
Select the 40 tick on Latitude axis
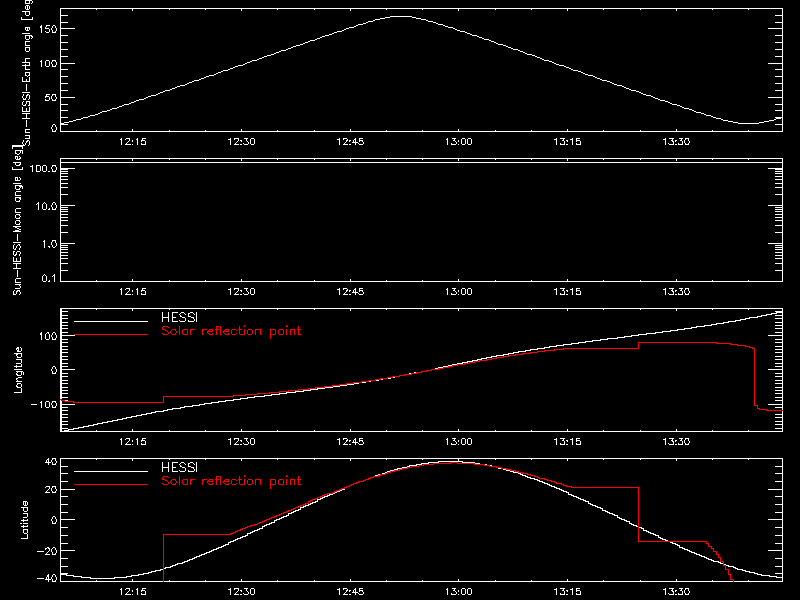pyautogui.click(x=51, y=462)
